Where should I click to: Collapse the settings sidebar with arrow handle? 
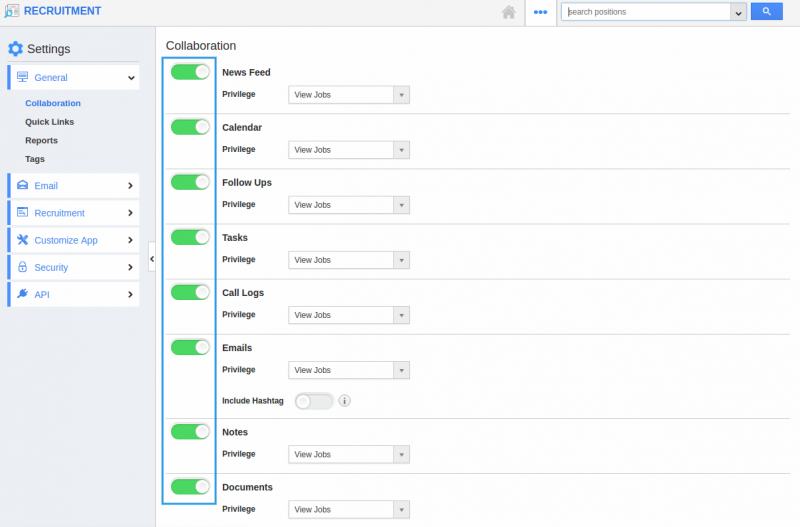152,259
